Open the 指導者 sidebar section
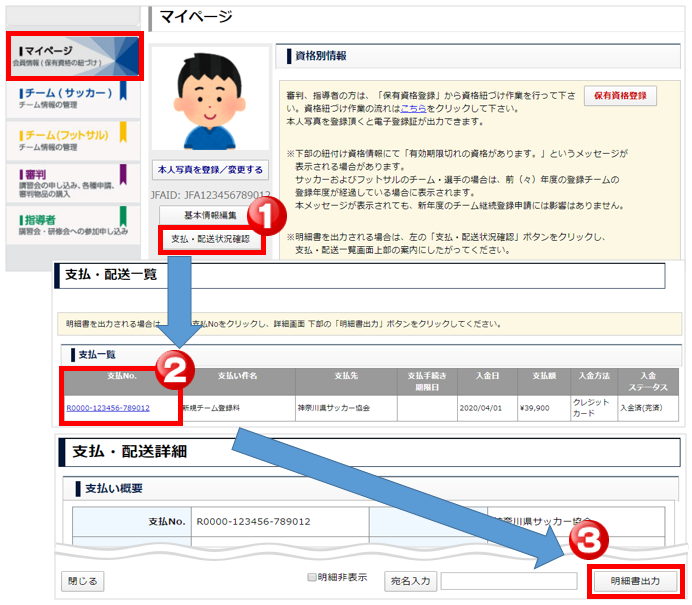Image resolution: width=692 pixels, height=605 pixels. pos(66,223)
